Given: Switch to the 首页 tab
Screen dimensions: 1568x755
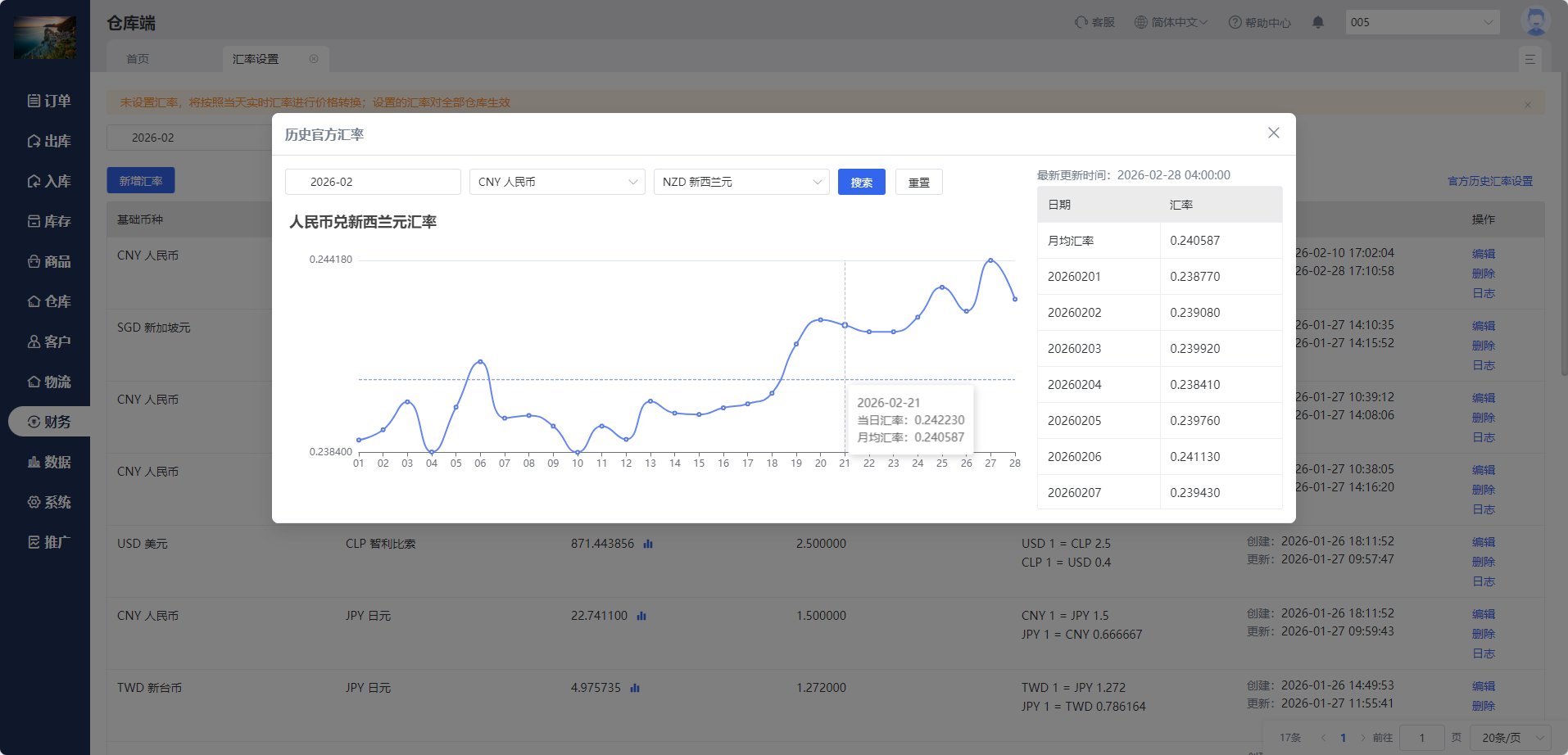Looking at the screenshot, I should (138, 59).
